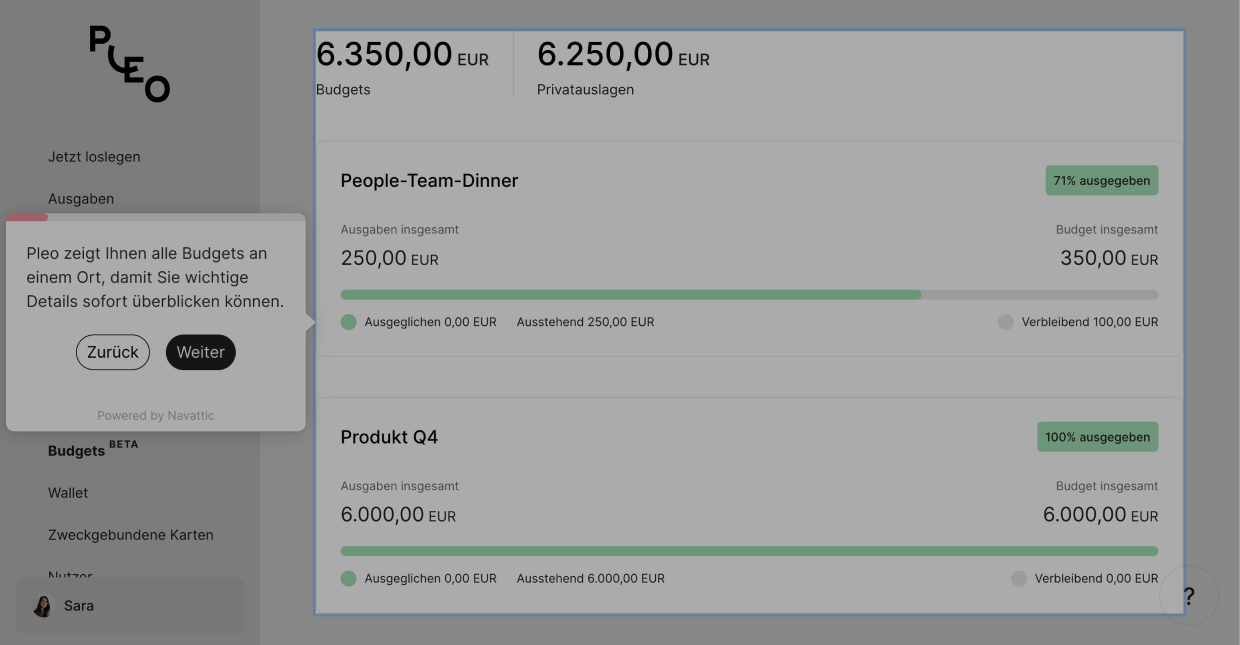This screenshot has height=645, width=1240.
Task: Click the 100% ausgegeben badge
Action: [1097, 437]
